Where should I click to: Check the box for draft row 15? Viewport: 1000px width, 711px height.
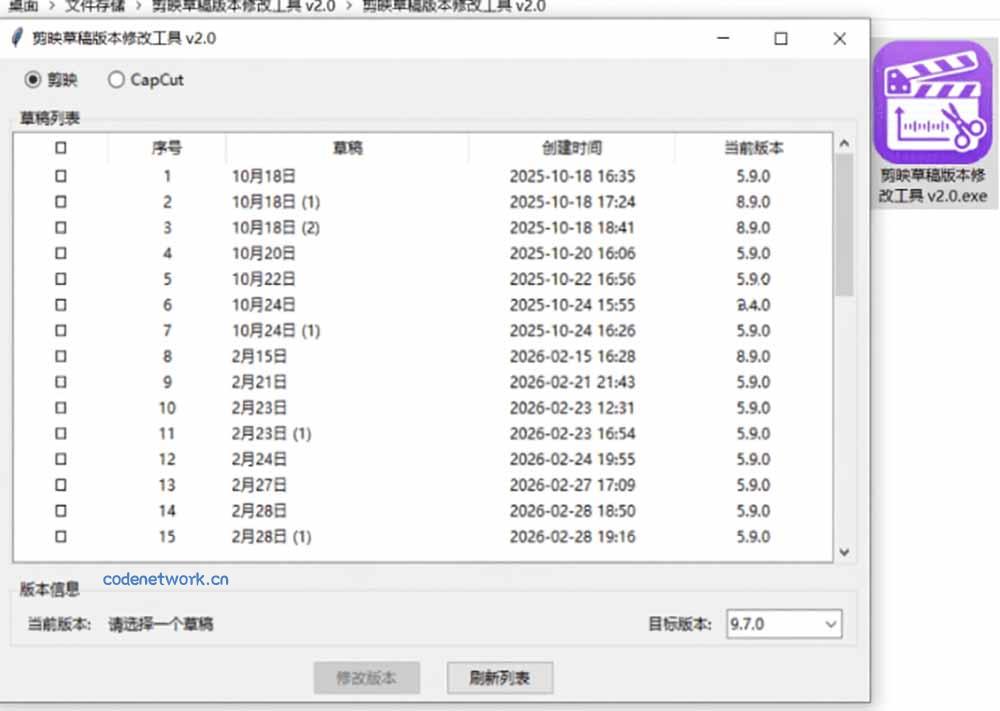pos(61,536)
